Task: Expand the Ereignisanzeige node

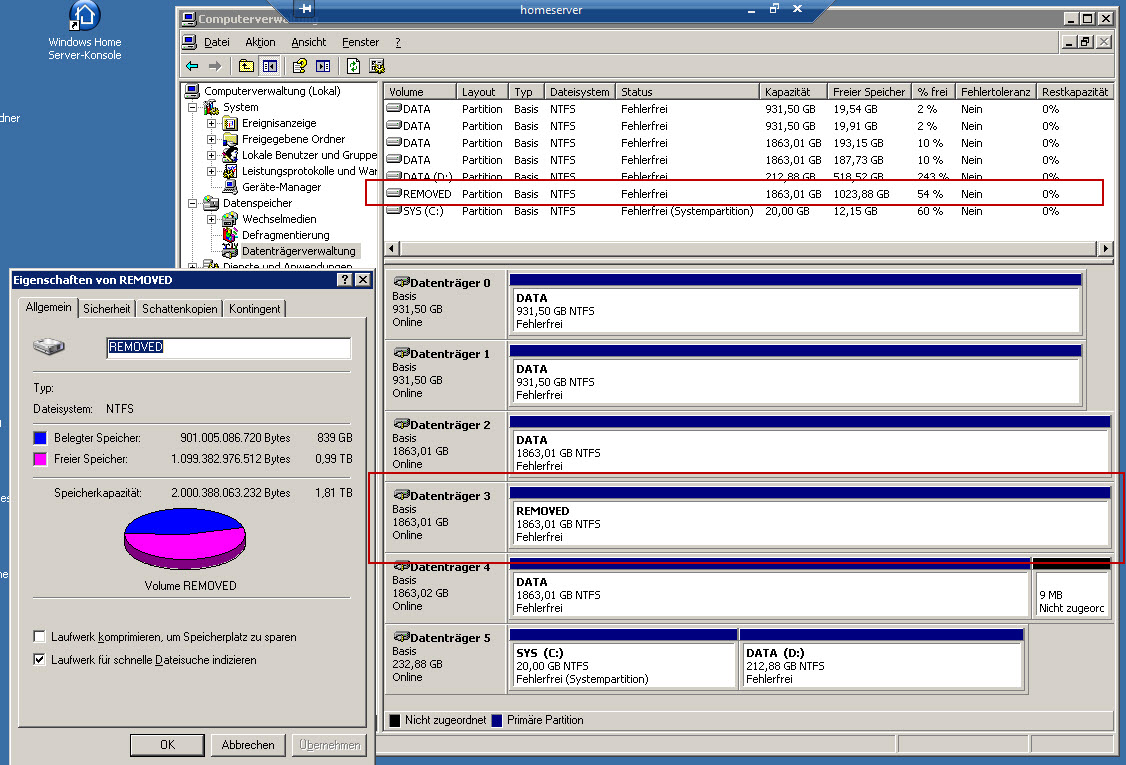Action: (211, 123)
